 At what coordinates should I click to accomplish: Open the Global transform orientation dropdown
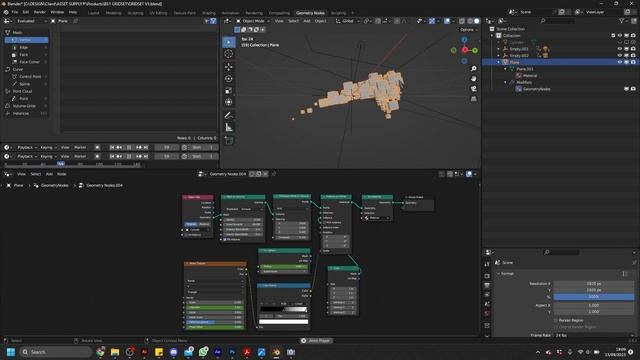pyautogui.click(x=348, y=21)
